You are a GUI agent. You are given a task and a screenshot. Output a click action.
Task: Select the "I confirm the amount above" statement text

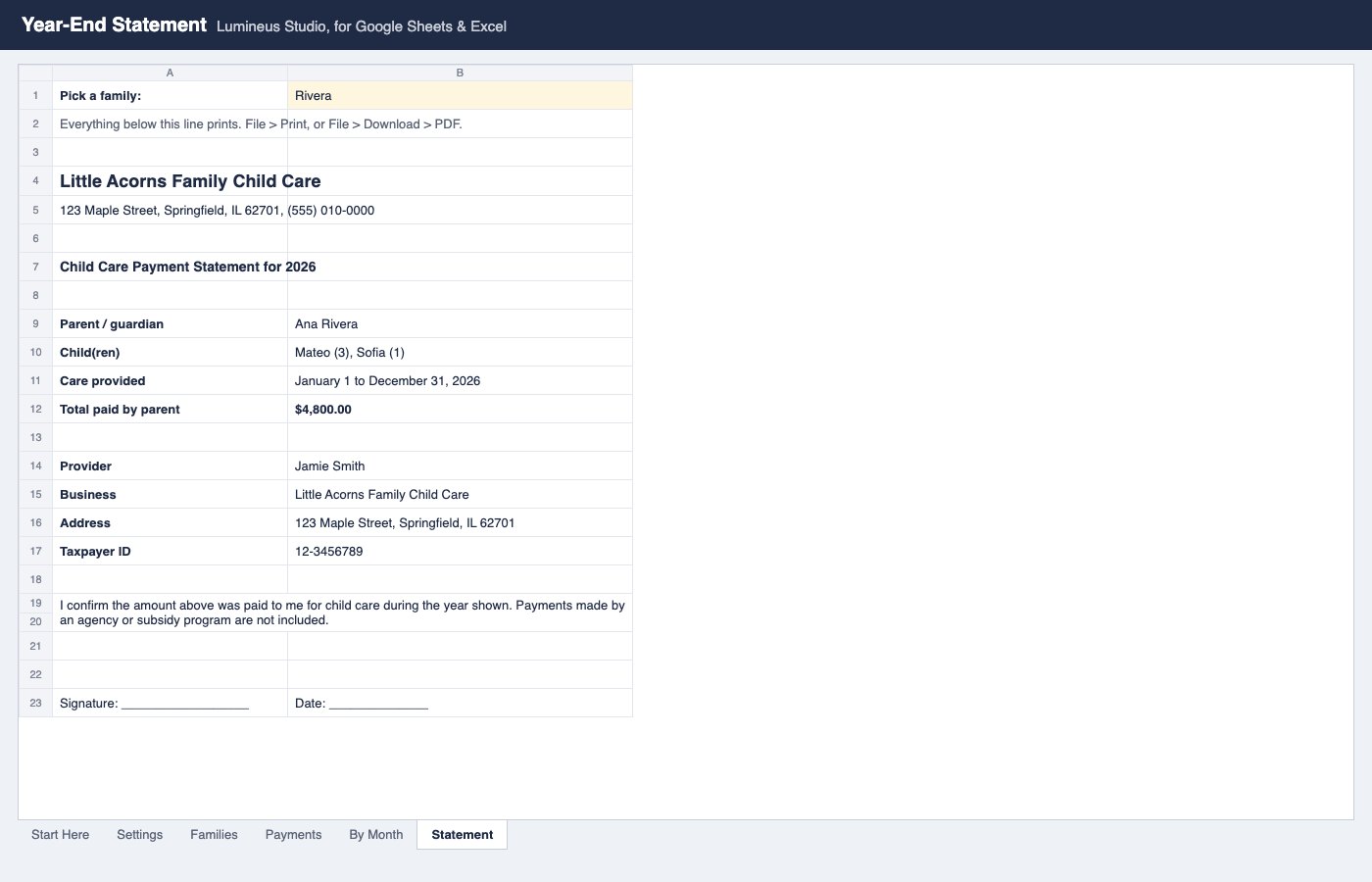click(342, 612)
